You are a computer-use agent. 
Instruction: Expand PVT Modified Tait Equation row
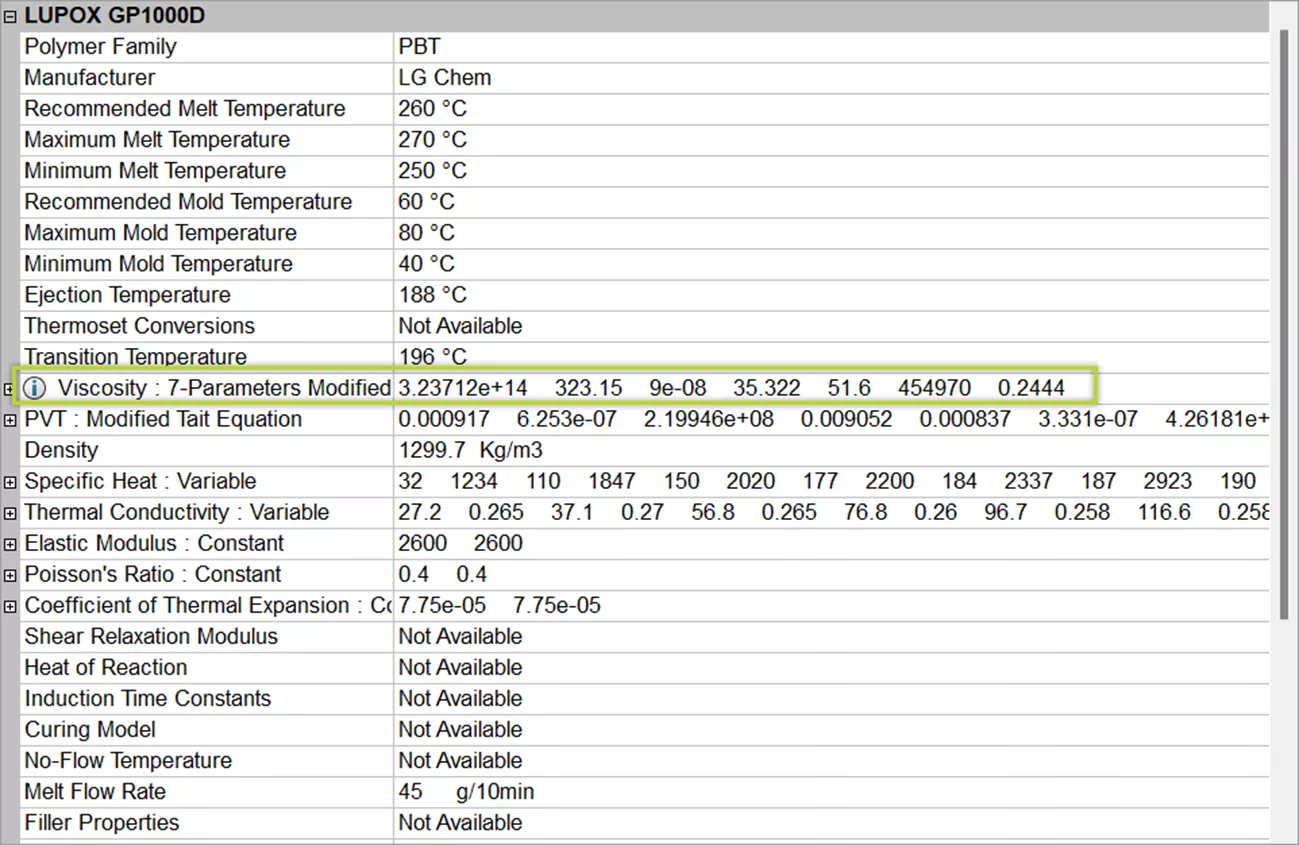coord(10,420)
